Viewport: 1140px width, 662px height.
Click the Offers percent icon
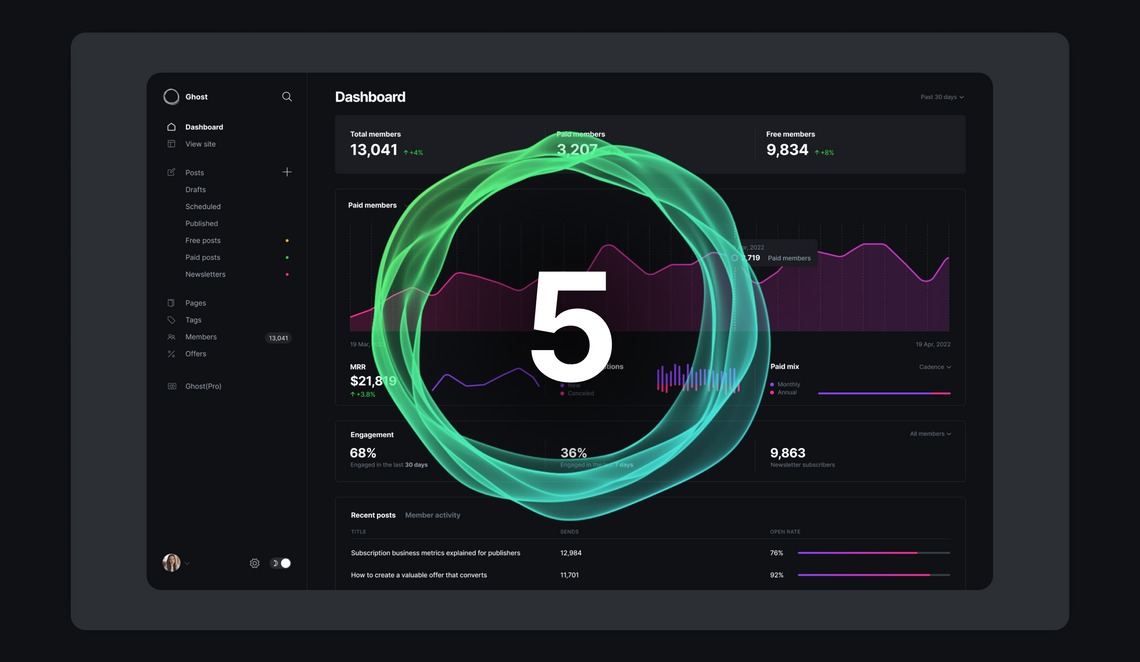click(171, 353)
